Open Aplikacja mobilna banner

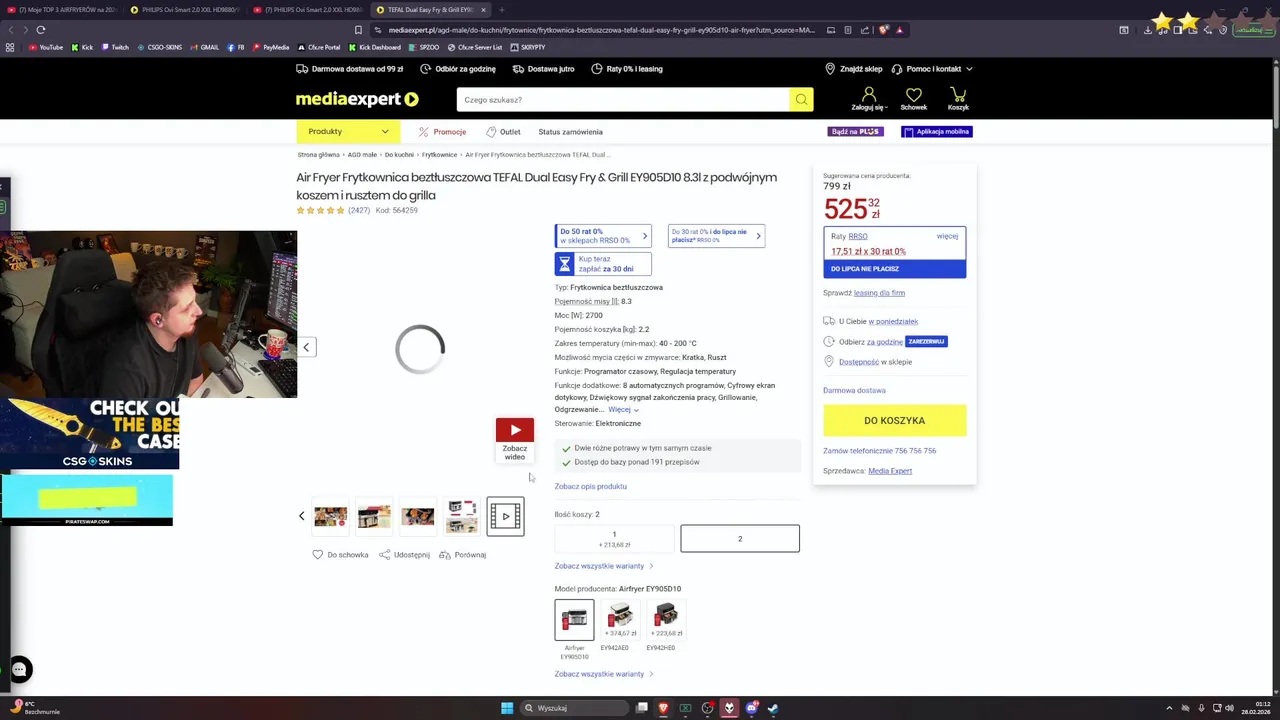click(x=936, y=132)
